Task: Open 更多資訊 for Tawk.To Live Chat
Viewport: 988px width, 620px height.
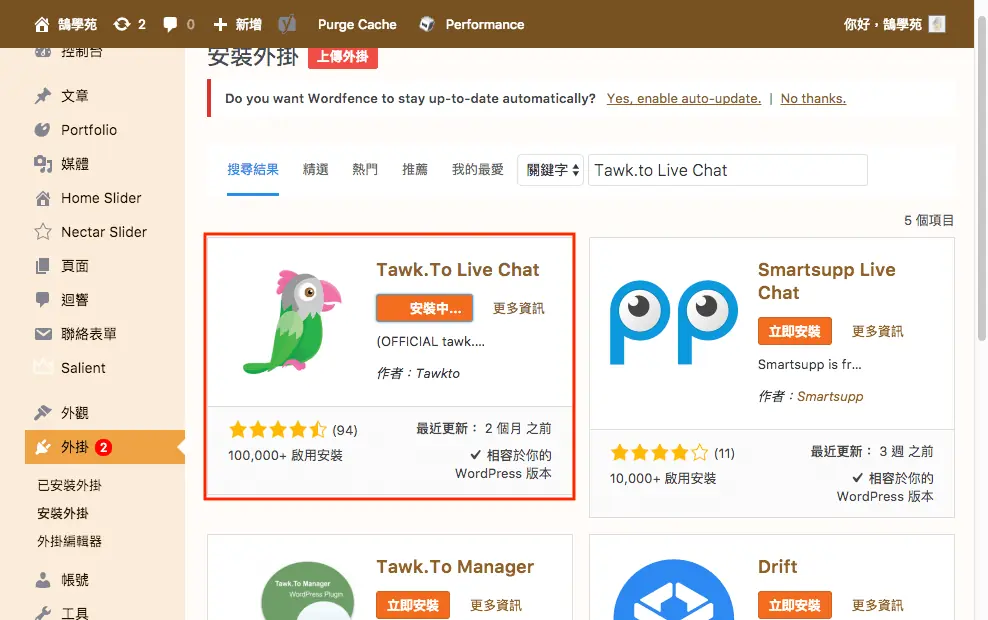Action: [519, 308]
